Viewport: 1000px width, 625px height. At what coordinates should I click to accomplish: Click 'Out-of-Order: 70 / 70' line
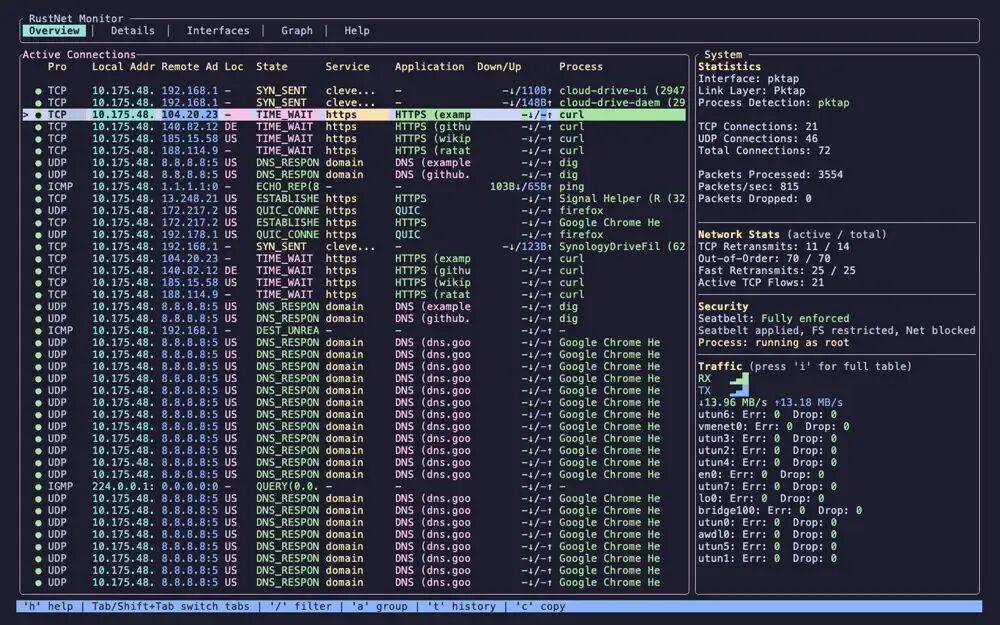tap(764, 259)
